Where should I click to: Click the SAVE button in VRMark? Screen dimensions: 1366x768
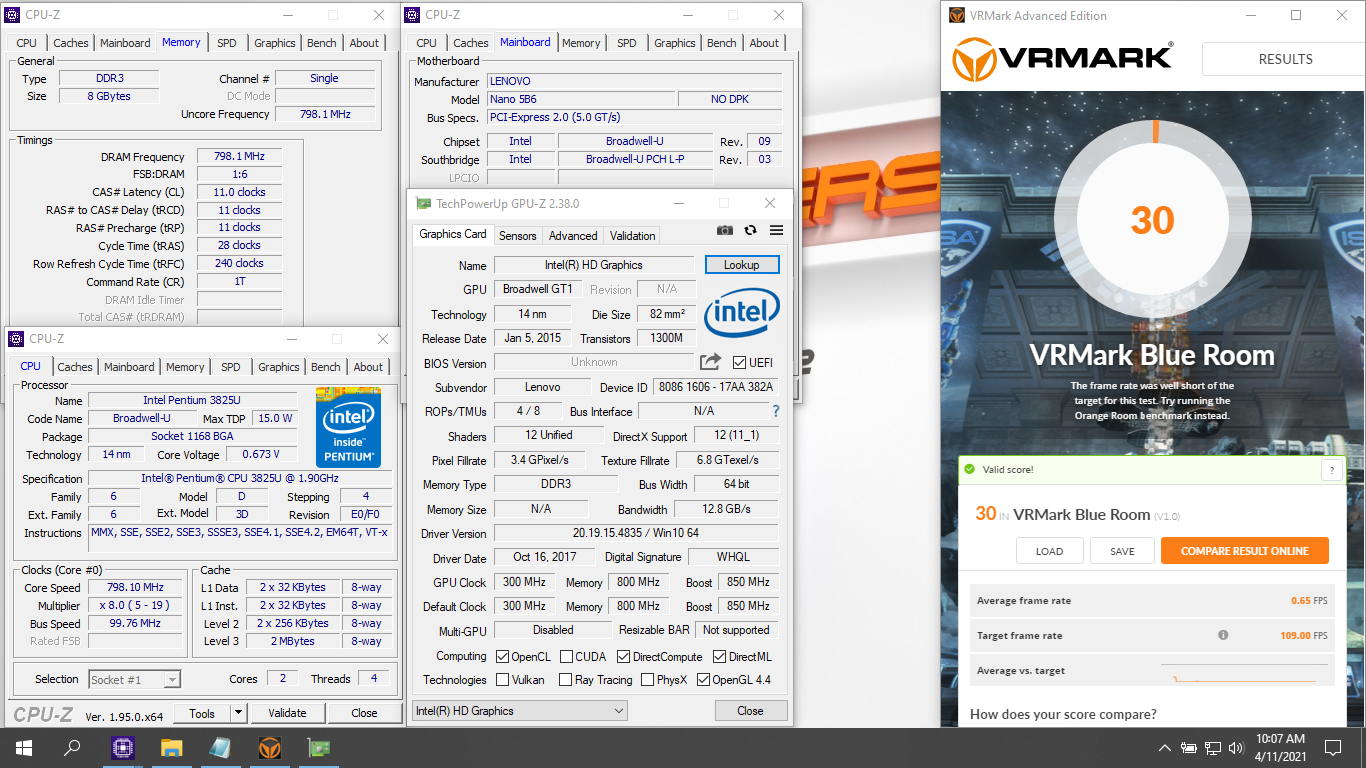(1122, 551)
